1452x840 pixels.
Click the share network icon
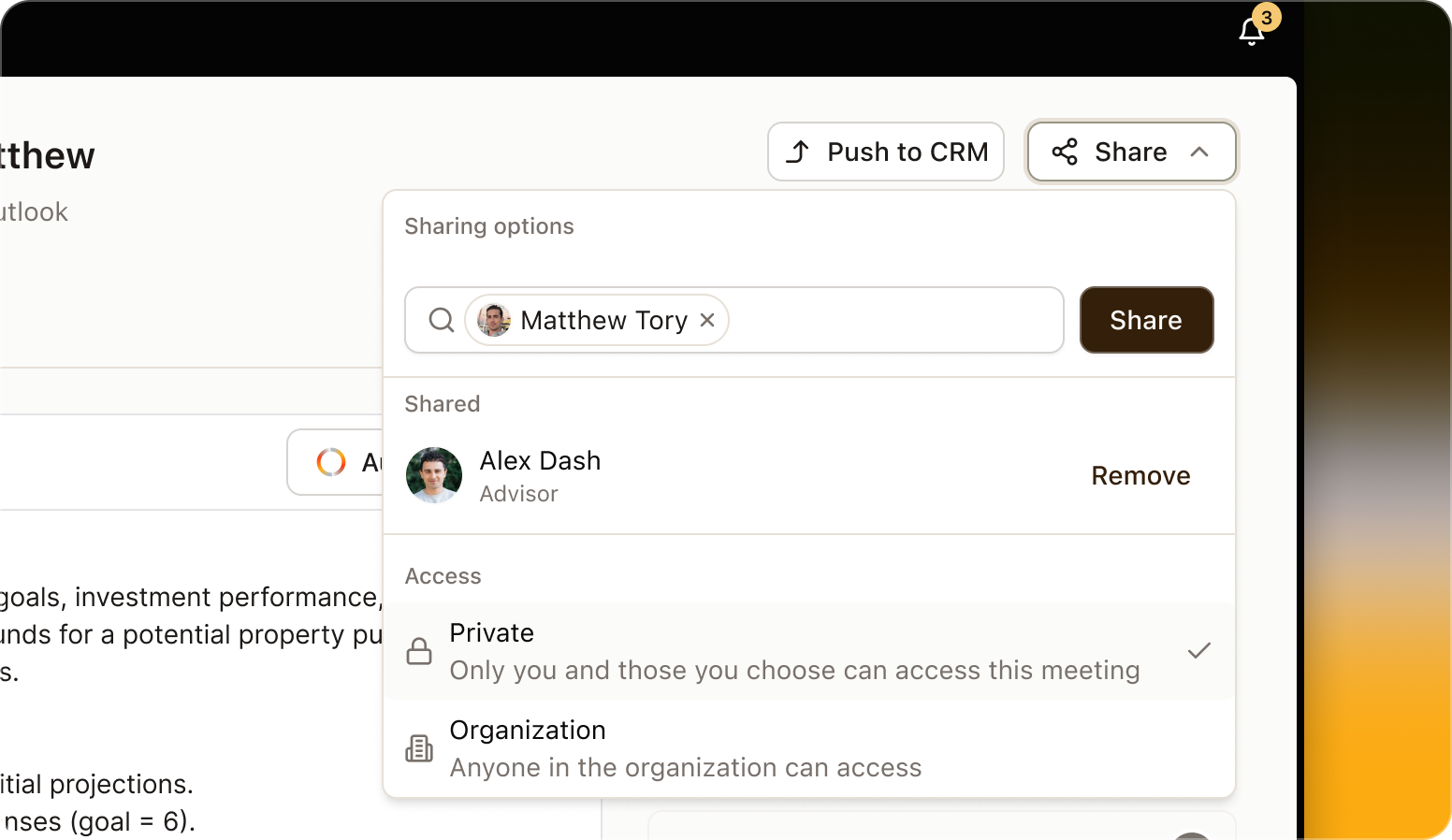(x=1065, y=152)
